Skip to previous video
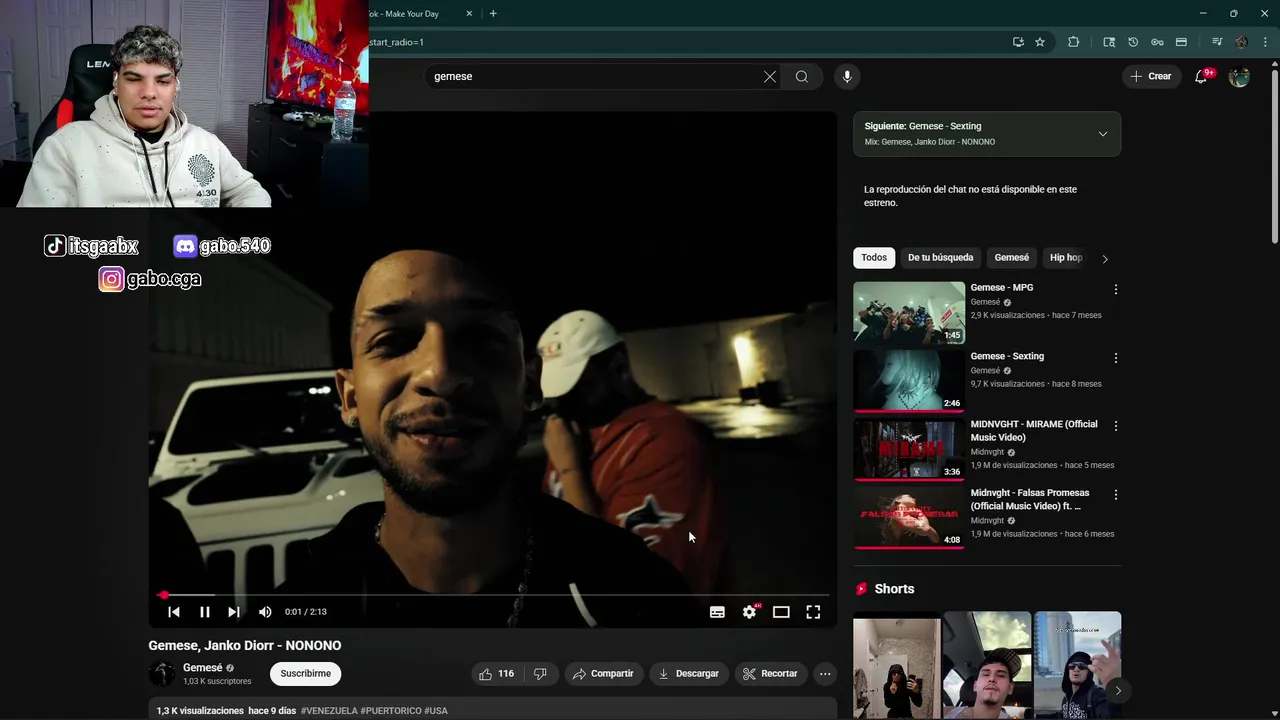1280x720 pixels. click(174, 612)
